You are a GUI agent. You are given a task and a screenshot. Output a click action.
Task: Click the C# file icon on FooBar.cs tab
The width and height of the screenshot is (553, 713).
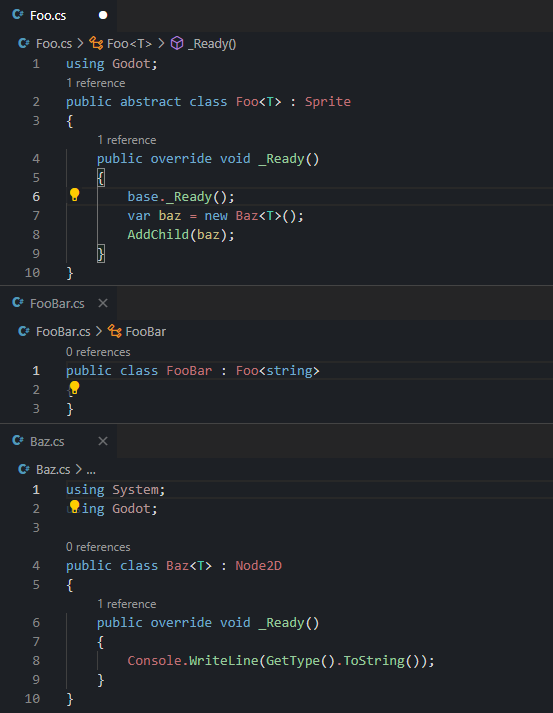point(18,303)
